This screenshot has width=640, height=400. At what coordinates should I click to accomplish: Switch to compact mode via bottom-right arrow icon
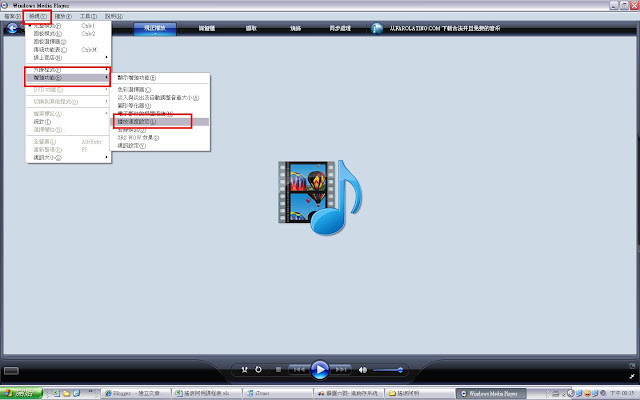click(632, 376)
